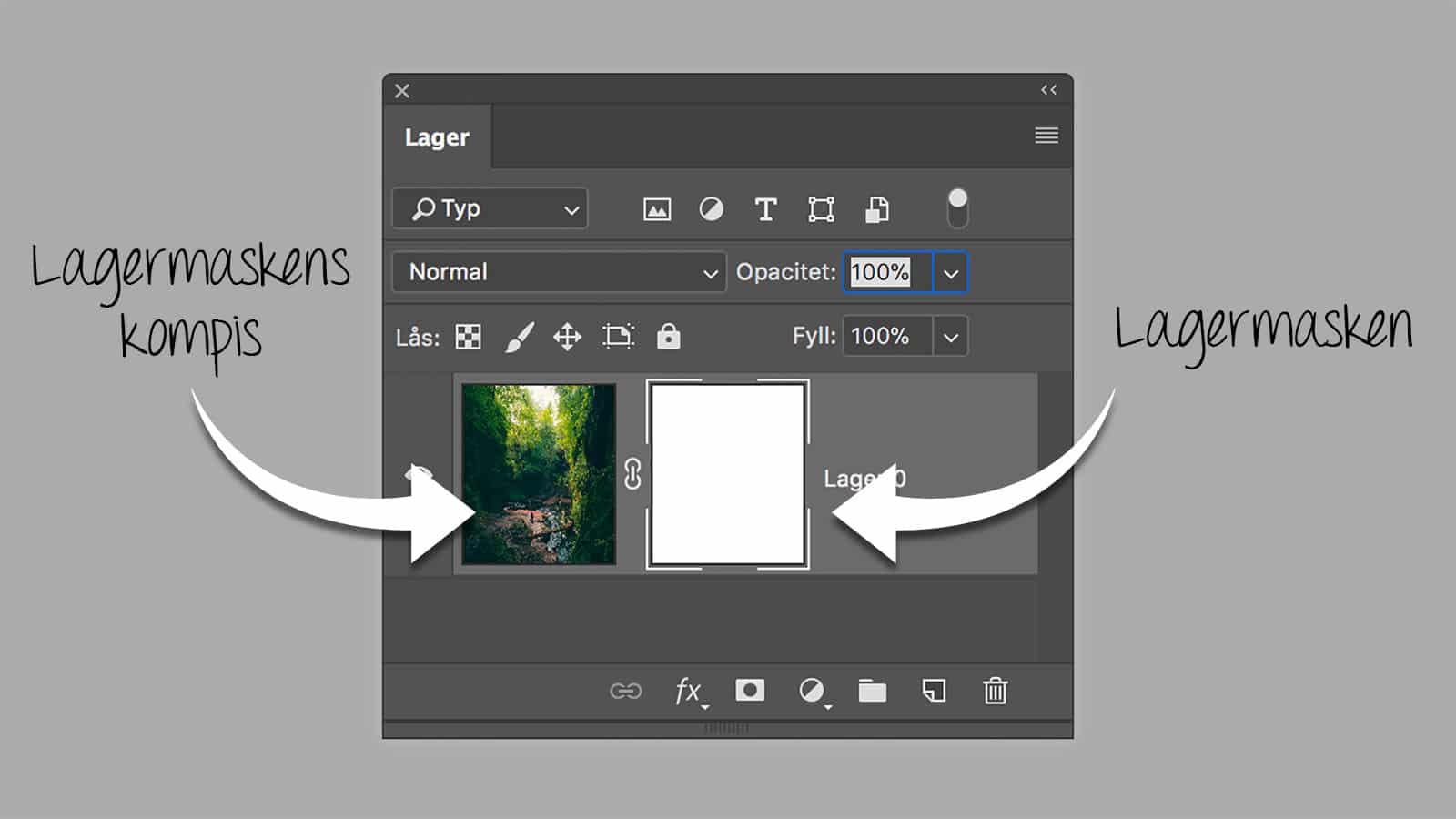Add a layer mask from bottom bar
The image size is (1456, 819).
(x=750, y=691)
